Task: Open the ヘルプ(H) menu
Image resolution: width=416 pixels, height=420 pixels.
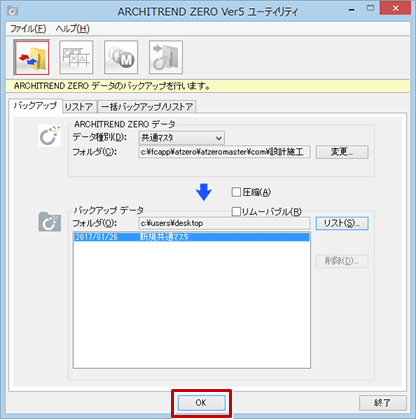Action: [x=73, y=29]
